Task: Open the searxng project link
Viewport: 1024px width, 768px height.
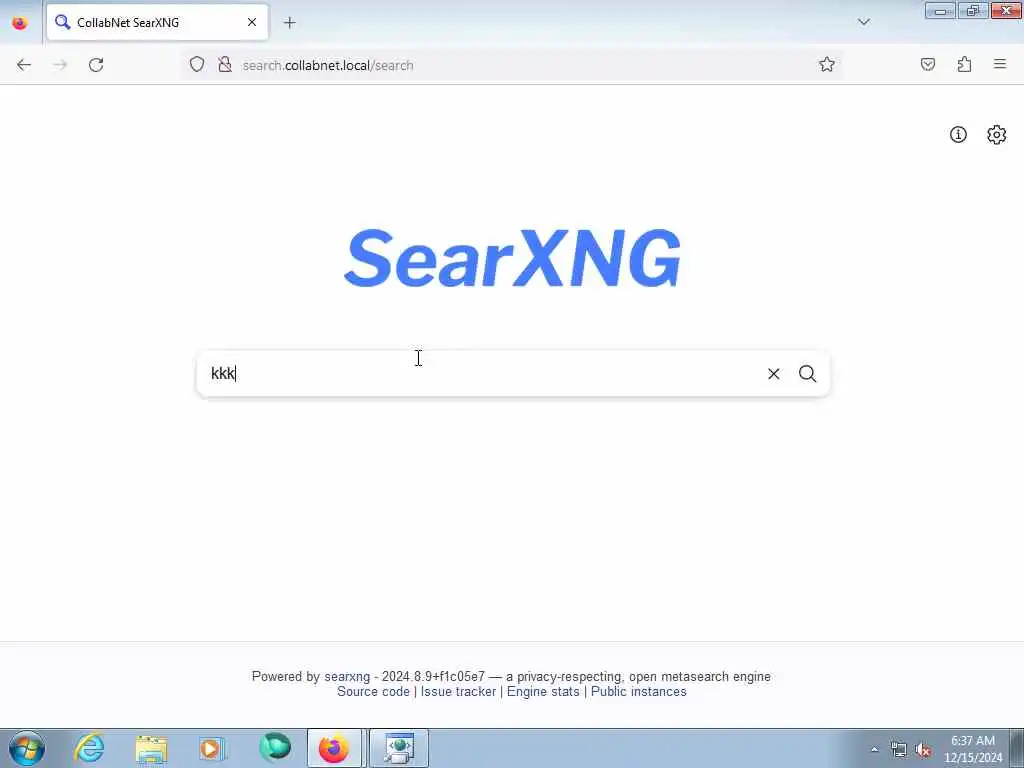Action: [x=347, y=677]
